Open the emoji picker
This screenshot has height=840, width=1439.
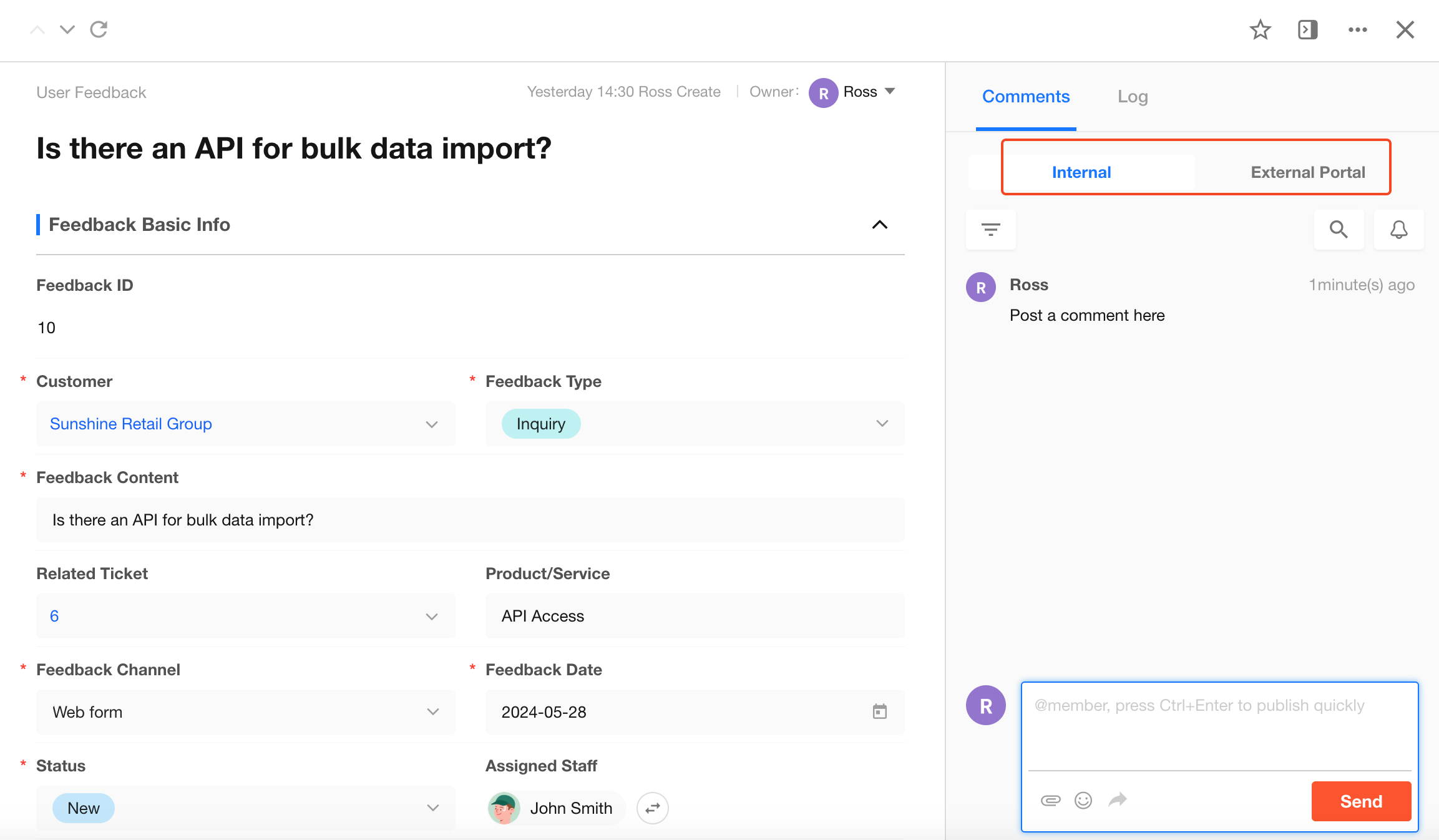coord(1083,800)
